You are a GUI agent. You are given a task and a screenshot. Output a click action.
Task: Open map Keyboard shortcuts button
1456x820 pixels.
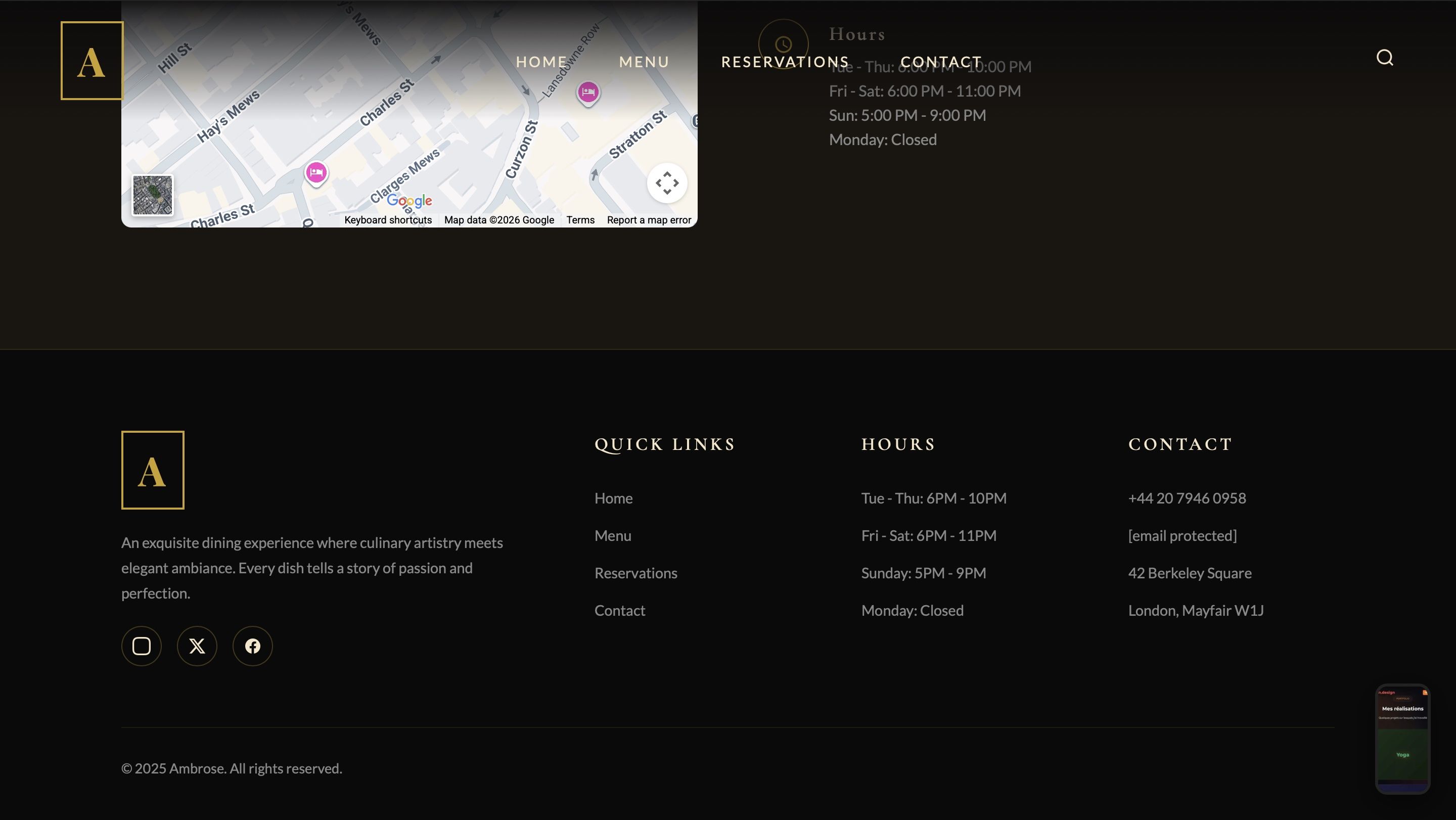388,220
